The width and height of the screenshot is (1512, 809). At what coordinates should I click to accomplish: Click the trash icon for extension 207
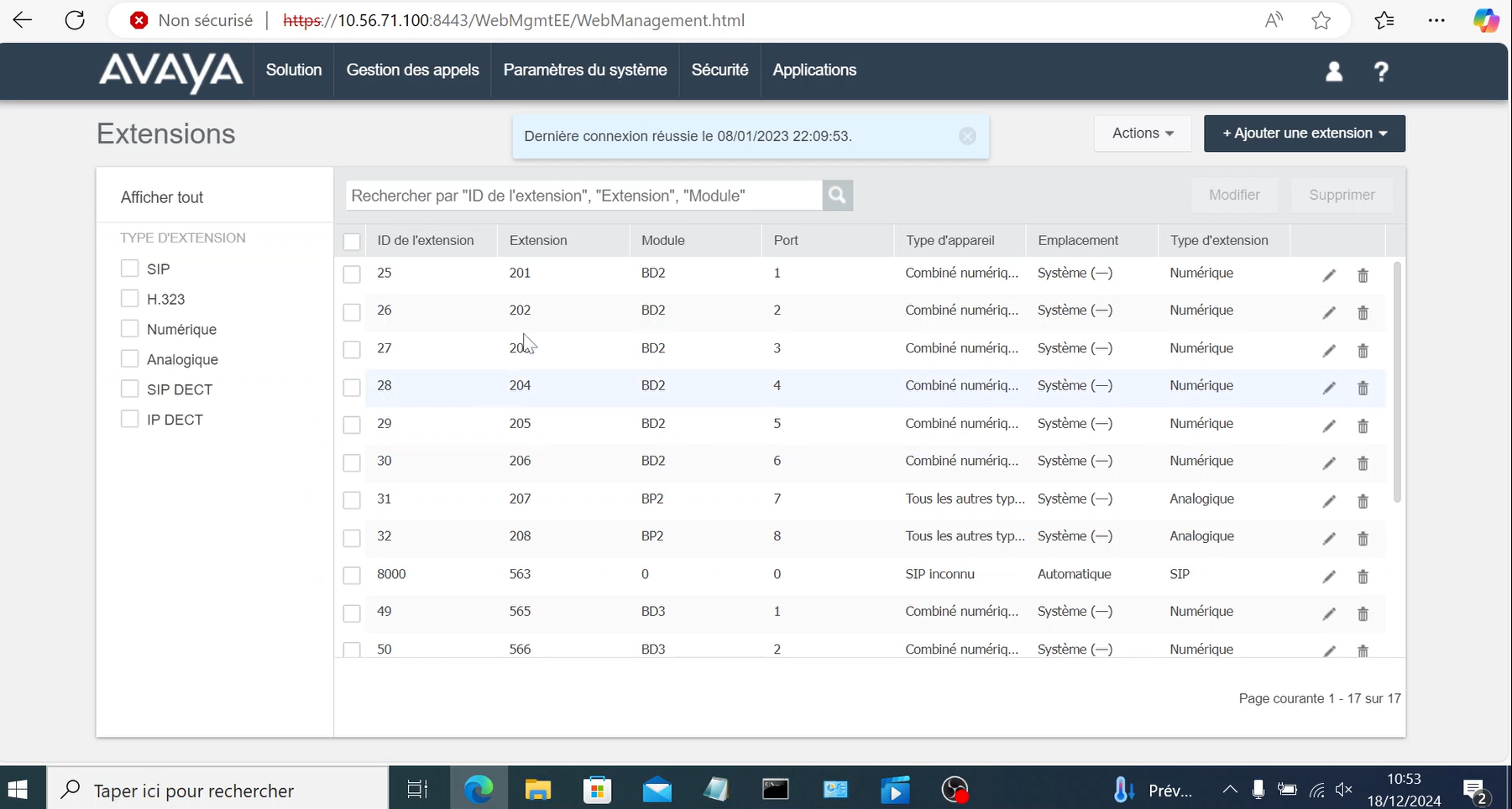[x=1363, y=501]
